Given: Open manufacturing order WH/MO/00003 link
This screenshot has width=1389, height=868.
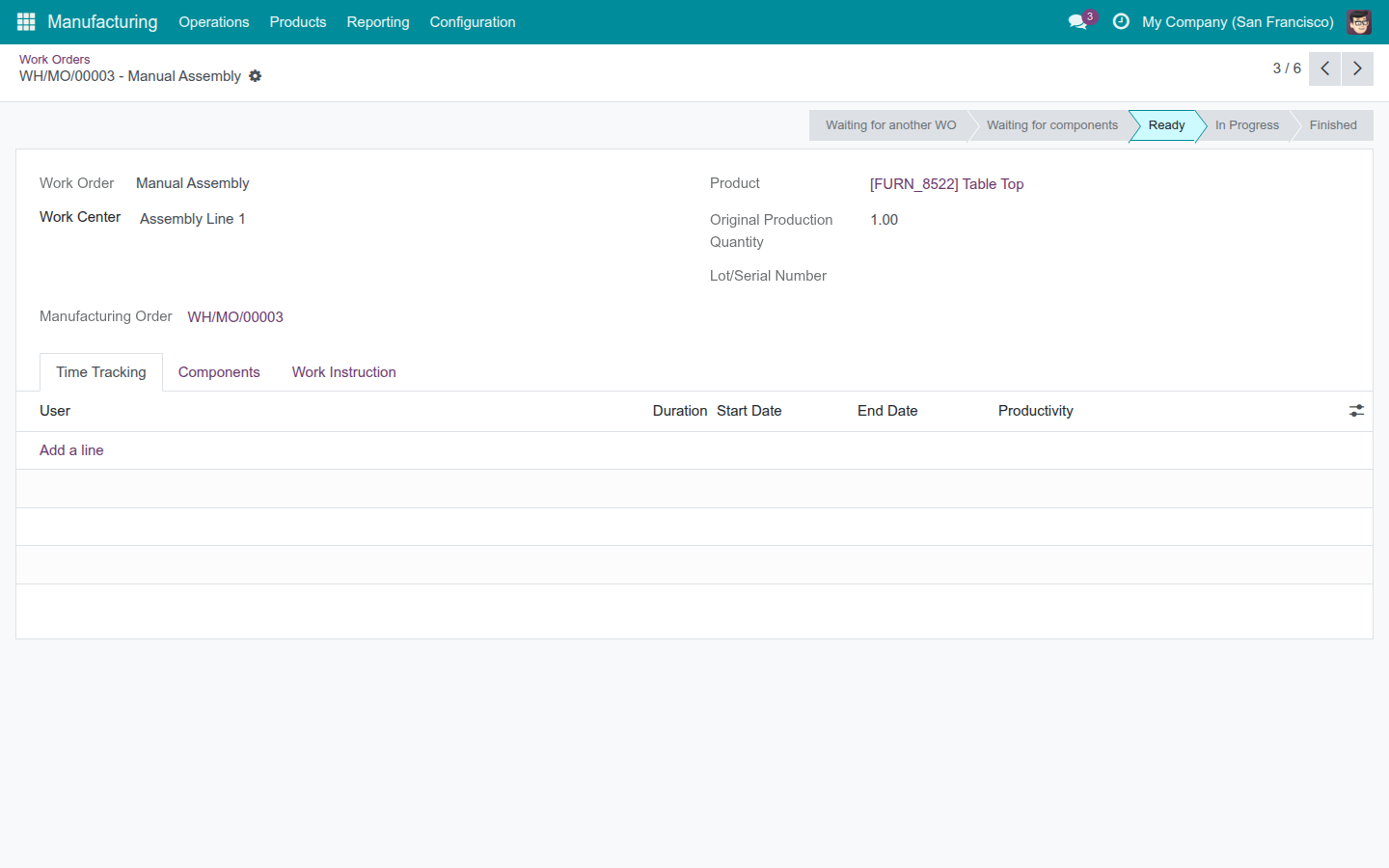Looking at the screenshot, I should (x=235, y=317).
